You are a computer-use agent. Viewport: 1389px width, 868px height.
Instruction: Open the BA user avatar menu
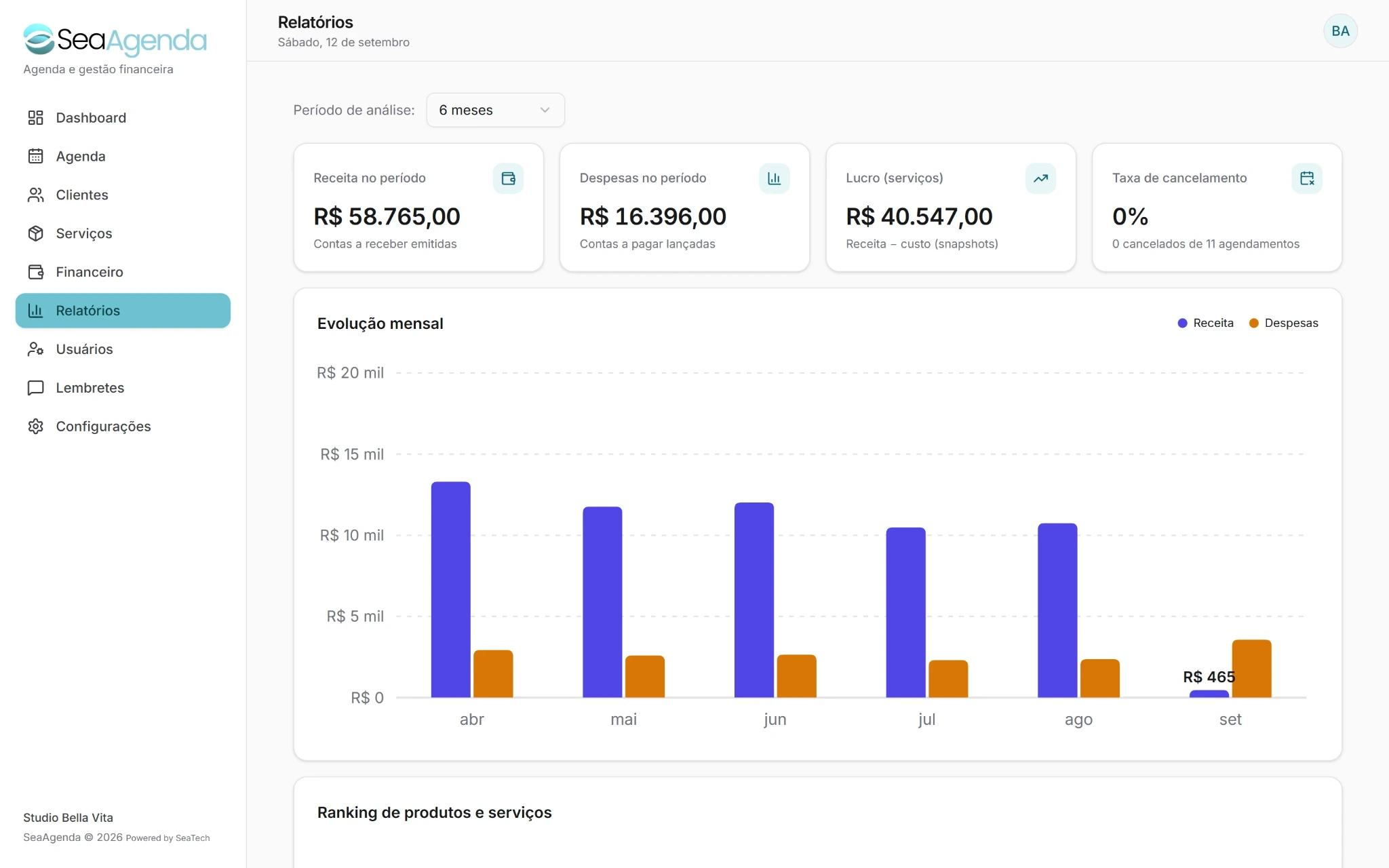(1340, 31)
